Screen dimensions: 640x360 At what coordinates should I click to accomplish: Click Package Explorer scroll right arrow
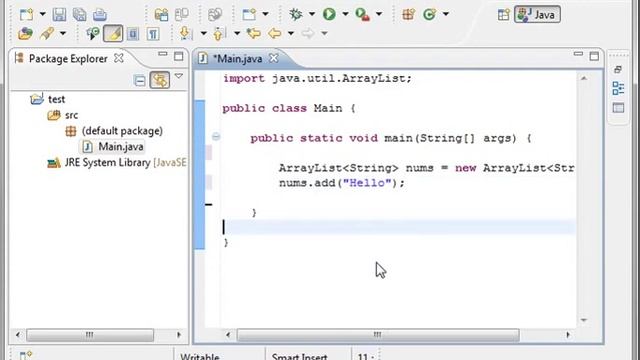point(179,335)
